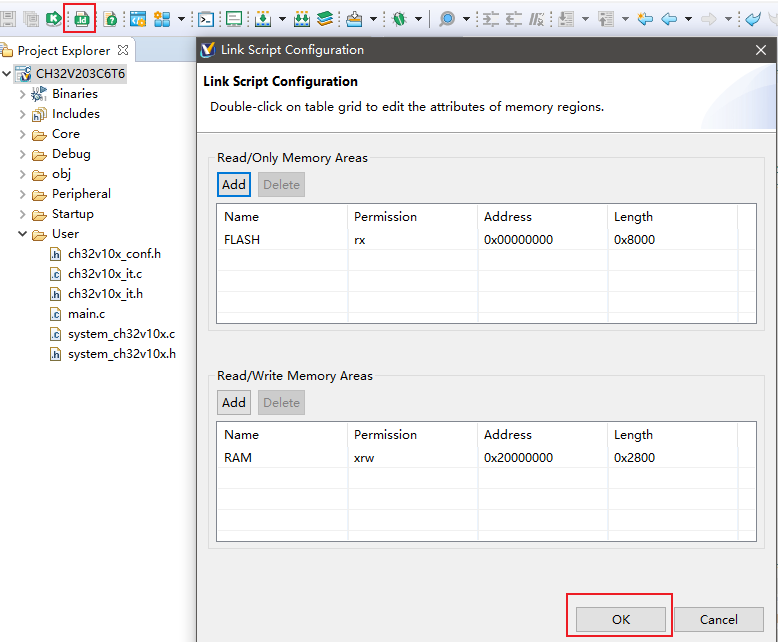The height and width of the screenshot is (642, 778).
Task: Add a Read/Only memory area
Action: 234,185
